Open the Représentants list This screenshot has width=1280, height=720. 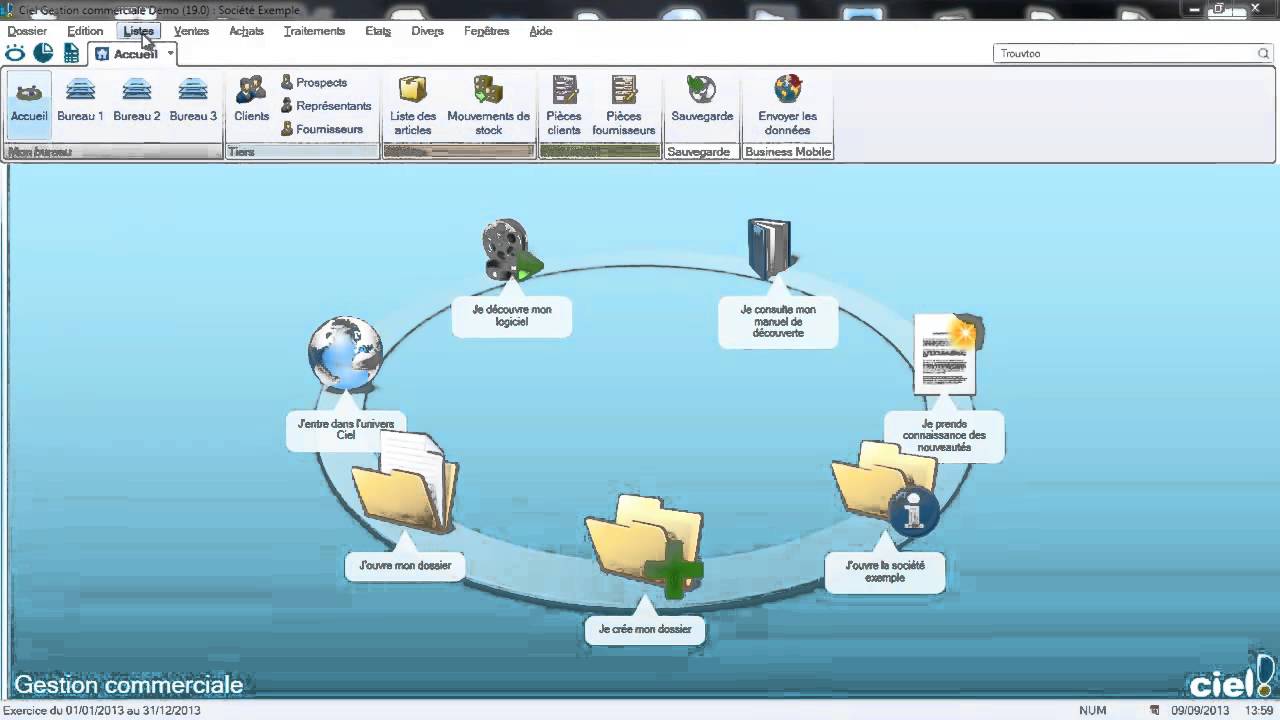click(x=326, y=105)
